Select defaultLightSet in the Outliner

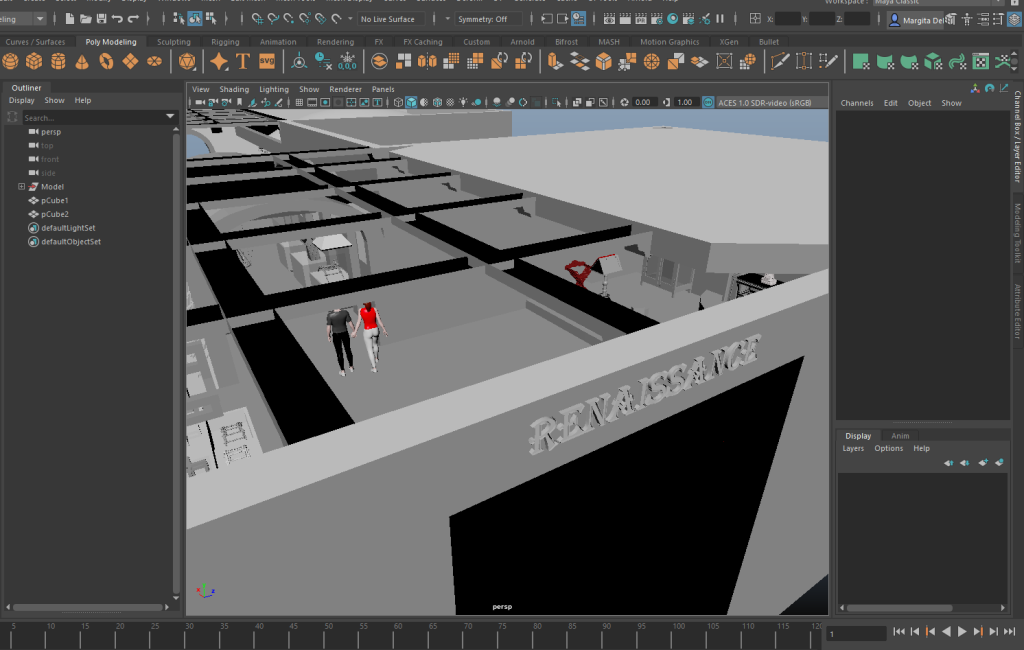pos(68,228)
